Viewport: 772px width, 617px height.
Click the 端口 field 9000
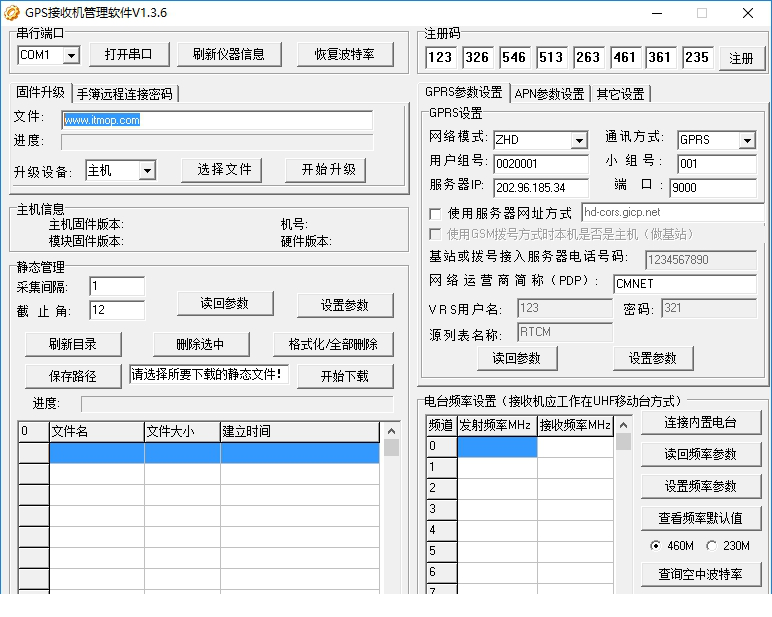[x=713, y=188]
